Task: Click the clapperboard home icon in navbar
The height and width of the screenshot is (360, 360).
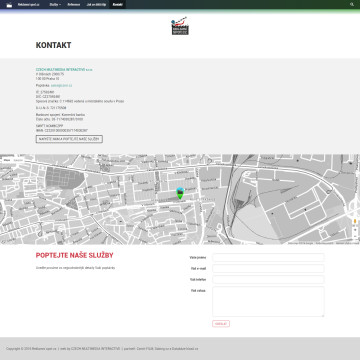Action: (x=9, y=5)
